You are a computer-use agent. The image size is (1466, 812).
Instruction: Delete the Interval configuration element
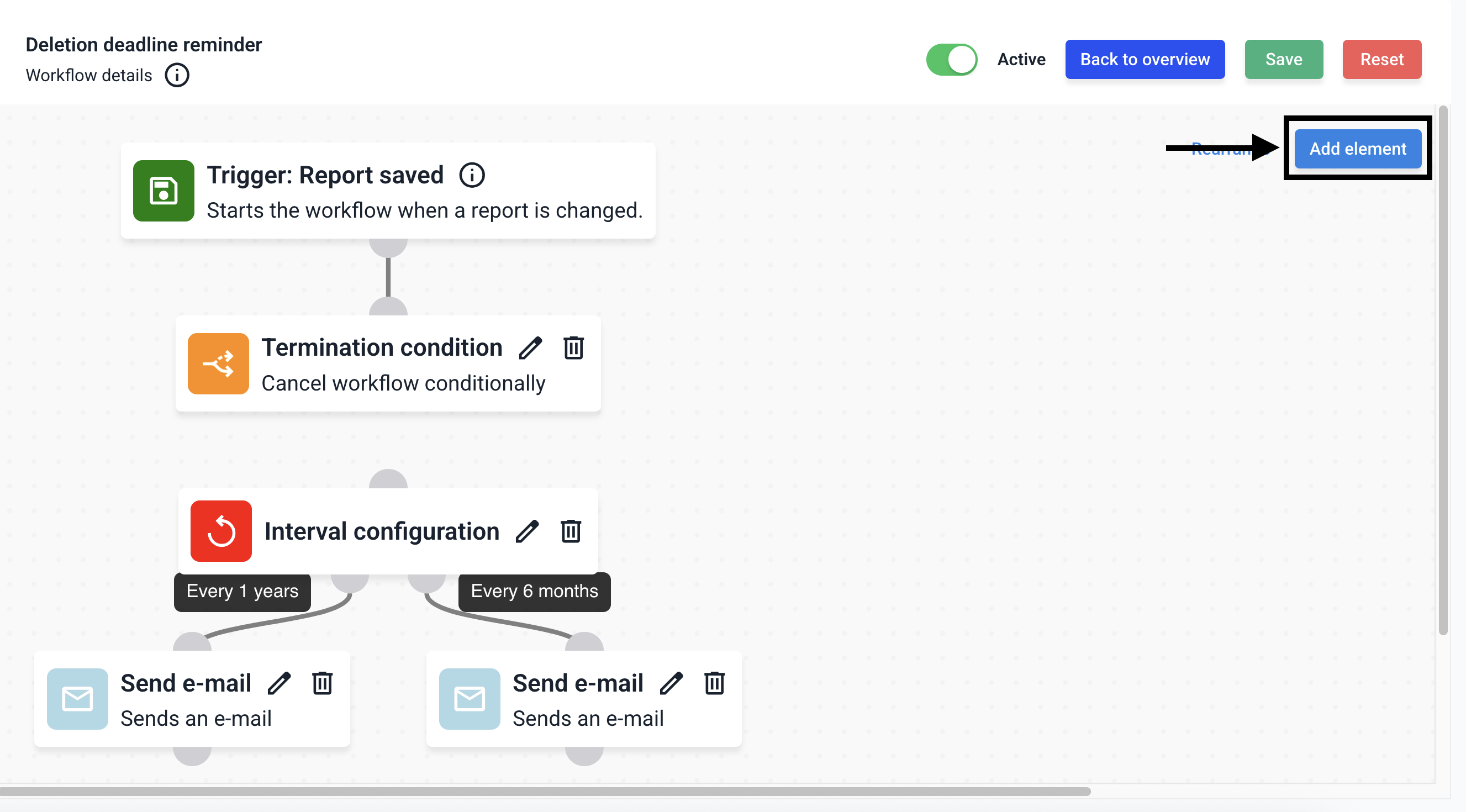pyautogui.click(x=570, y=531)
